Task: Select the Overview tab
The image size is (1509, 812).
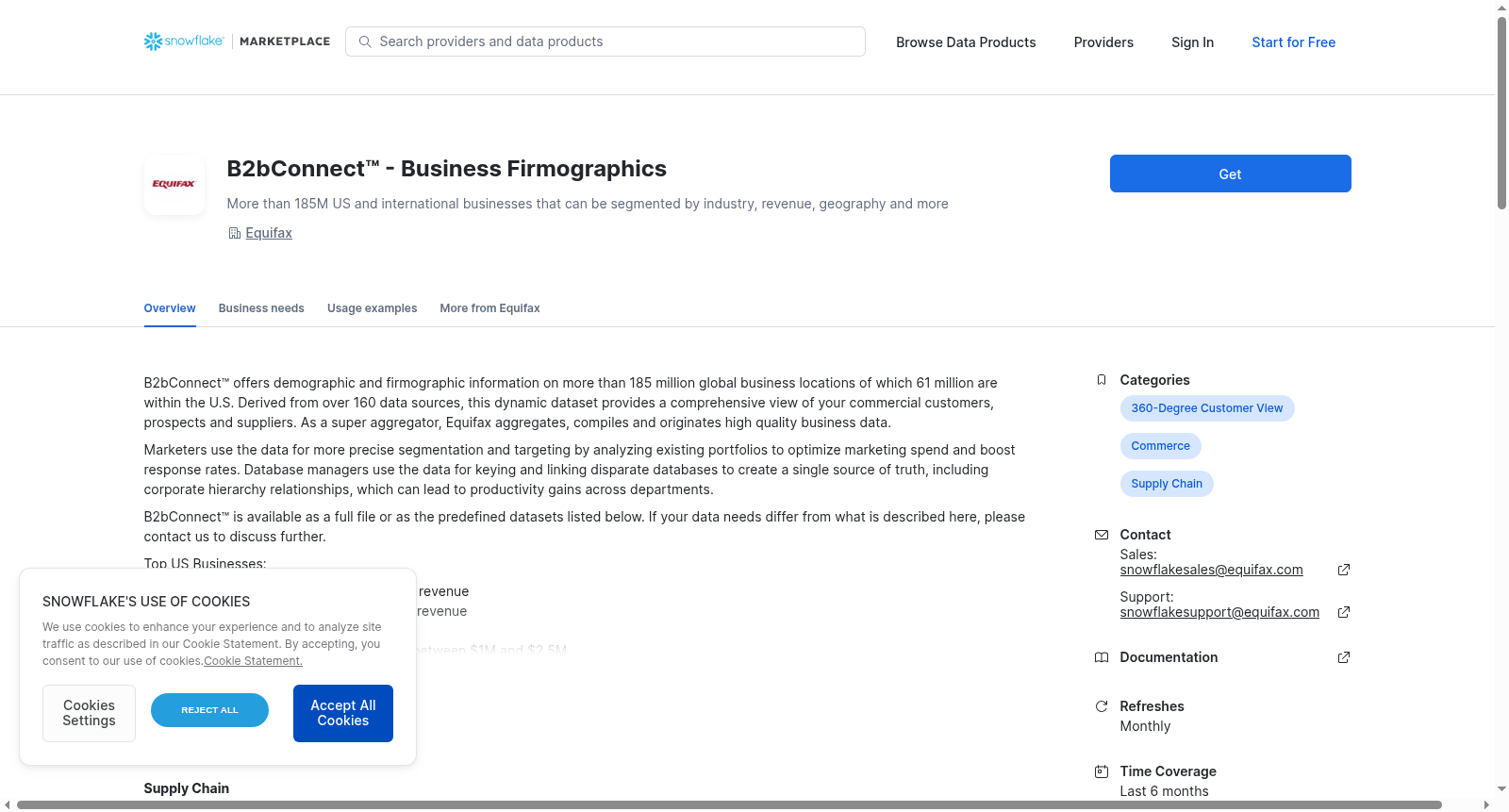Action: [170, 308]
